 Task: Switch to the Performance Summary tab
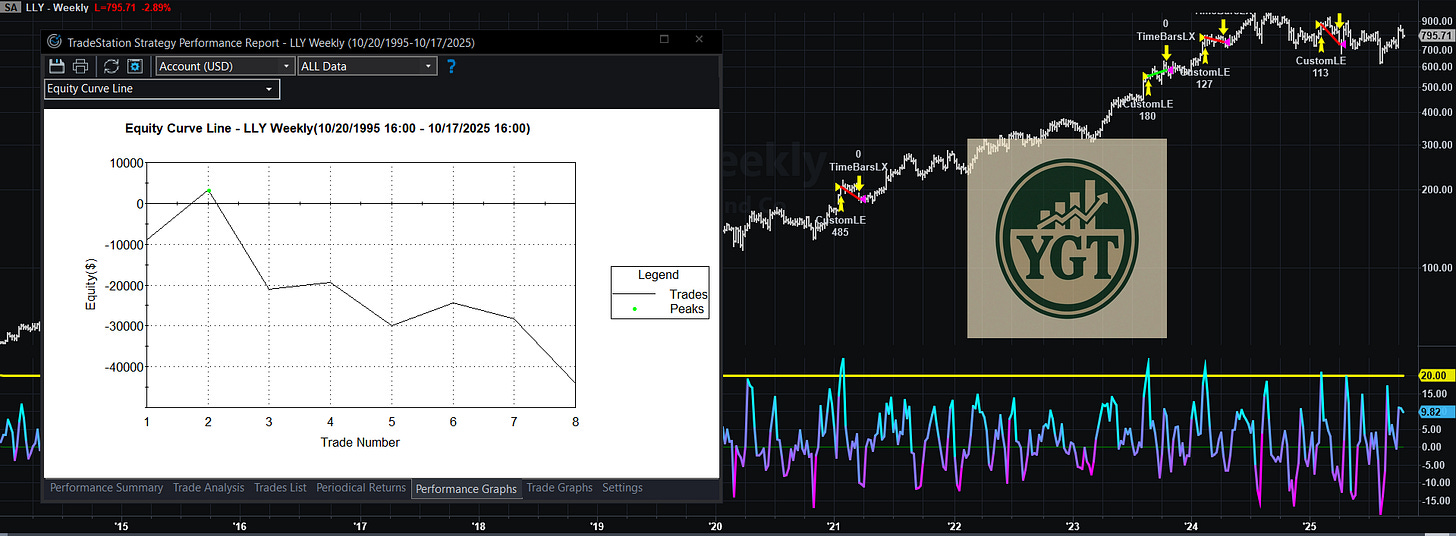click(106, 488)
